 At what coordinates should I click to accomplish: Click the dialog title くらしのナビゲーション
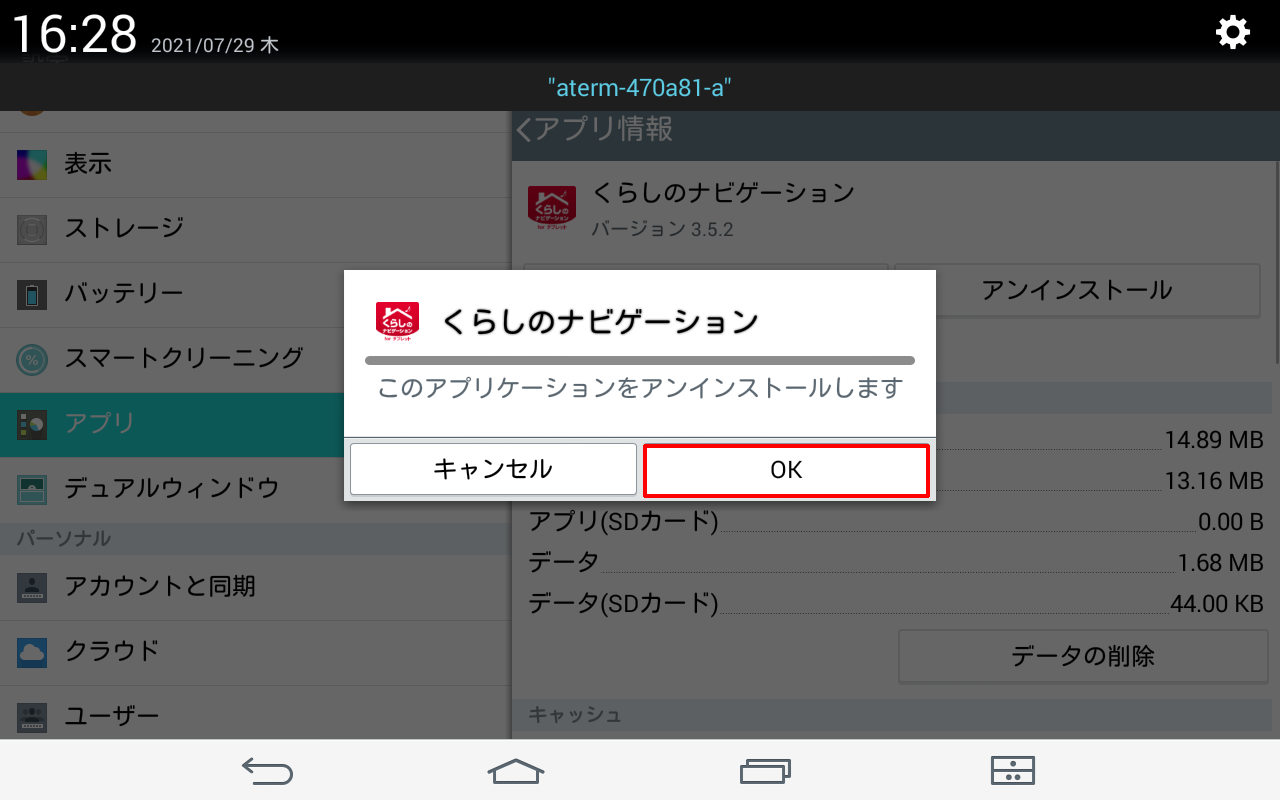coord(600,322)
